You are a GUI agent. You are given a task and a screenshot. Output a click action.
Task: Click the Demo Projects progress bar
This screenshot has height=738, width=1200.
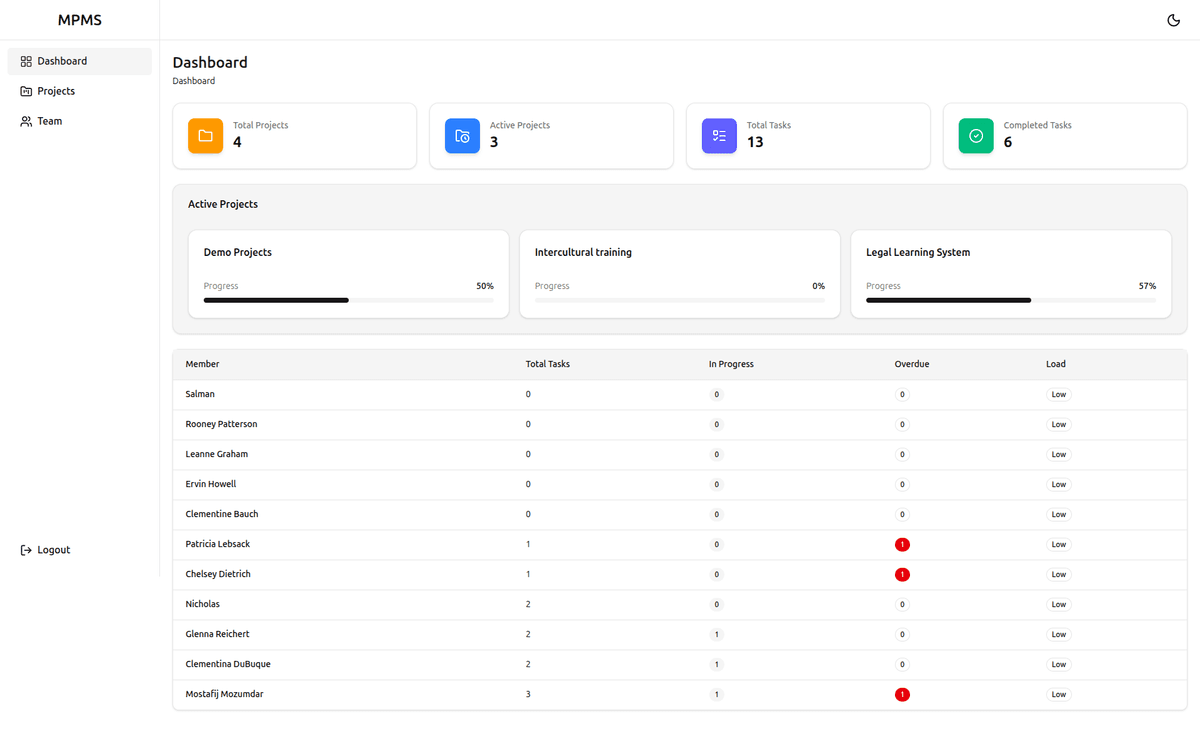click(x=348, y=300)
